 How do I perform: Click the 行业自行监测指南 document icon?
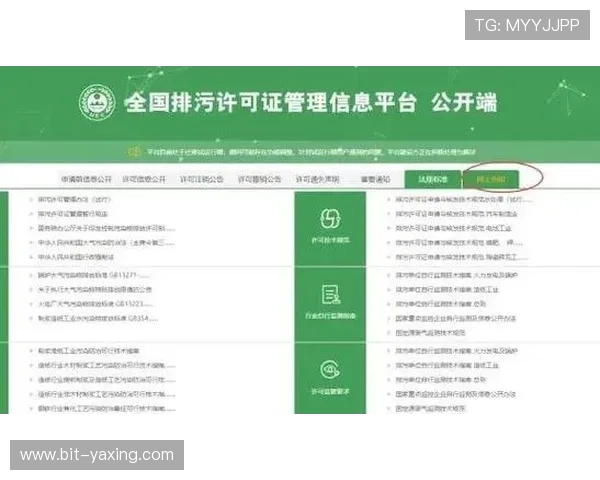pyautogui.click(x=331, y=294)
